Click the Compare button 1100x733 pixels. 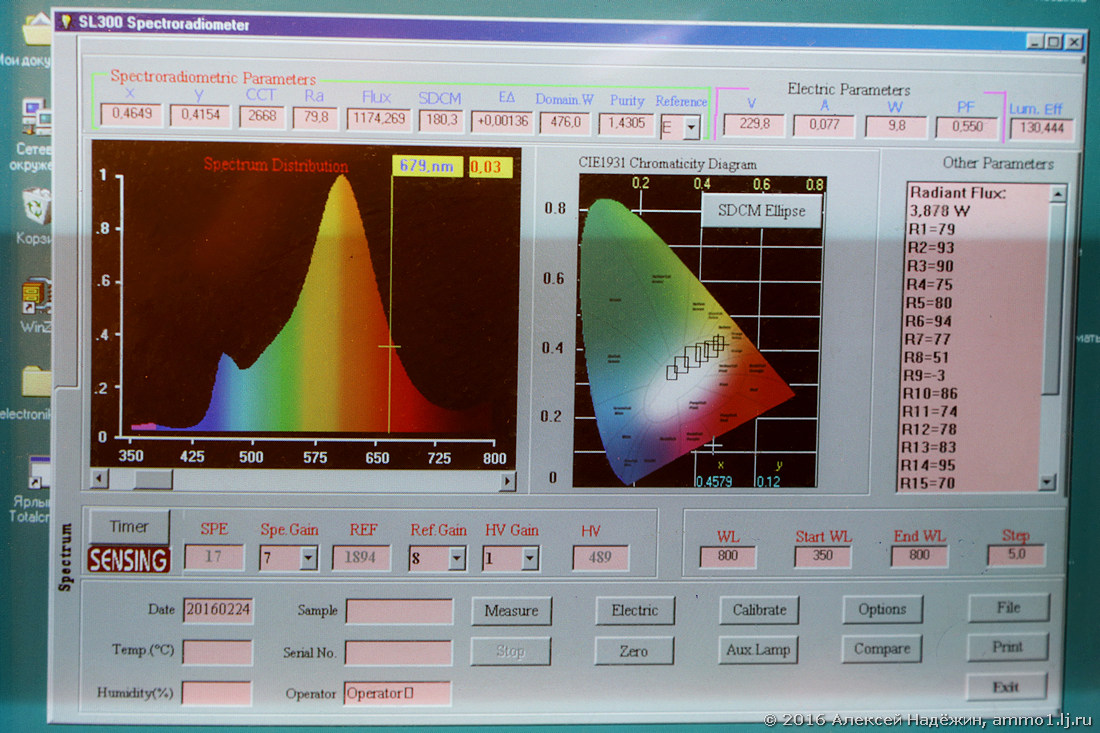(882, 649)
